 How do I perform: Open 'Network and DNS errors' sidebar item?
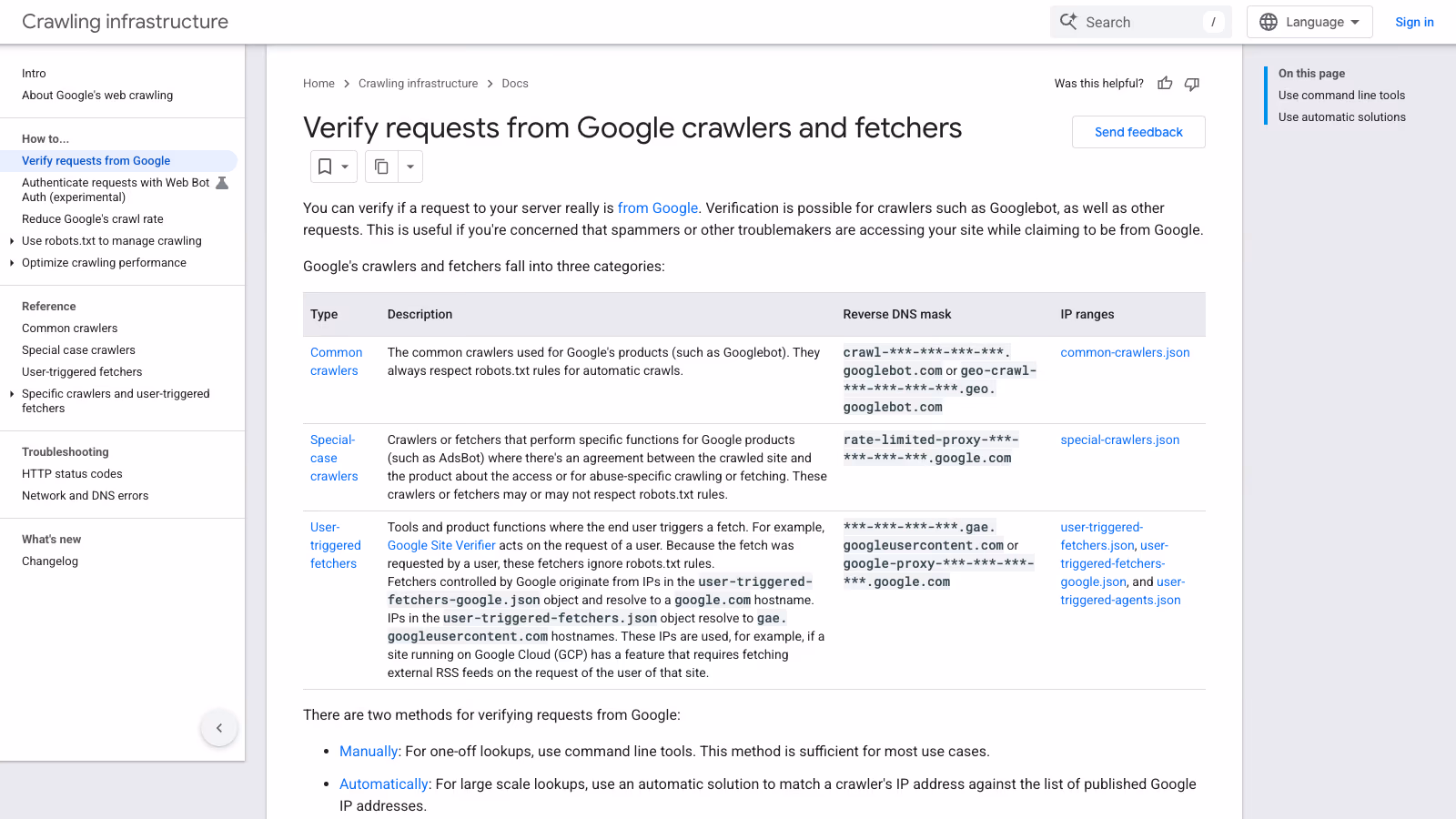click(x=85, y=496)
